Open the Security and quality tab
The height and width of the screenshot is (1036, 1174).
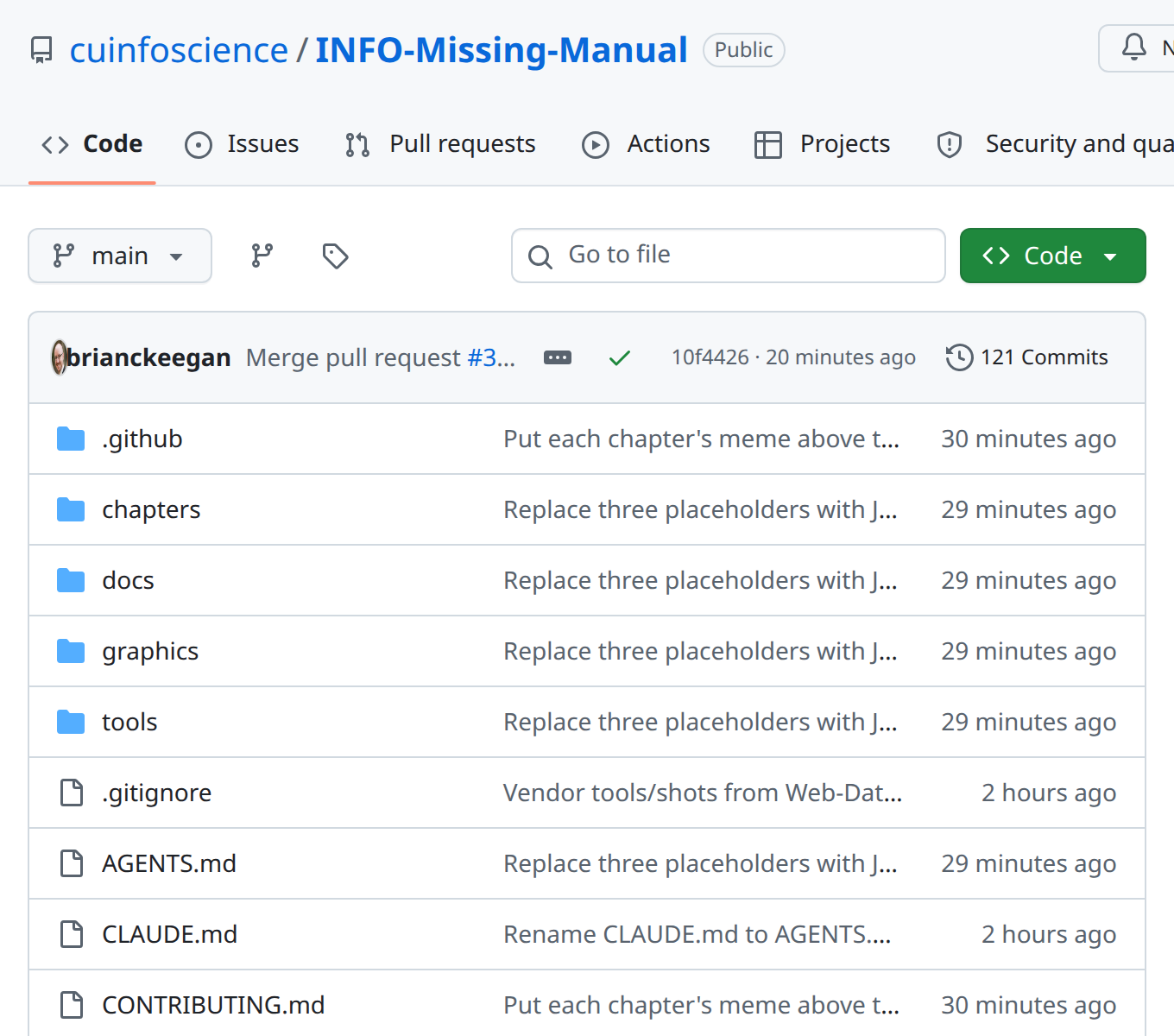point(1055,144)
